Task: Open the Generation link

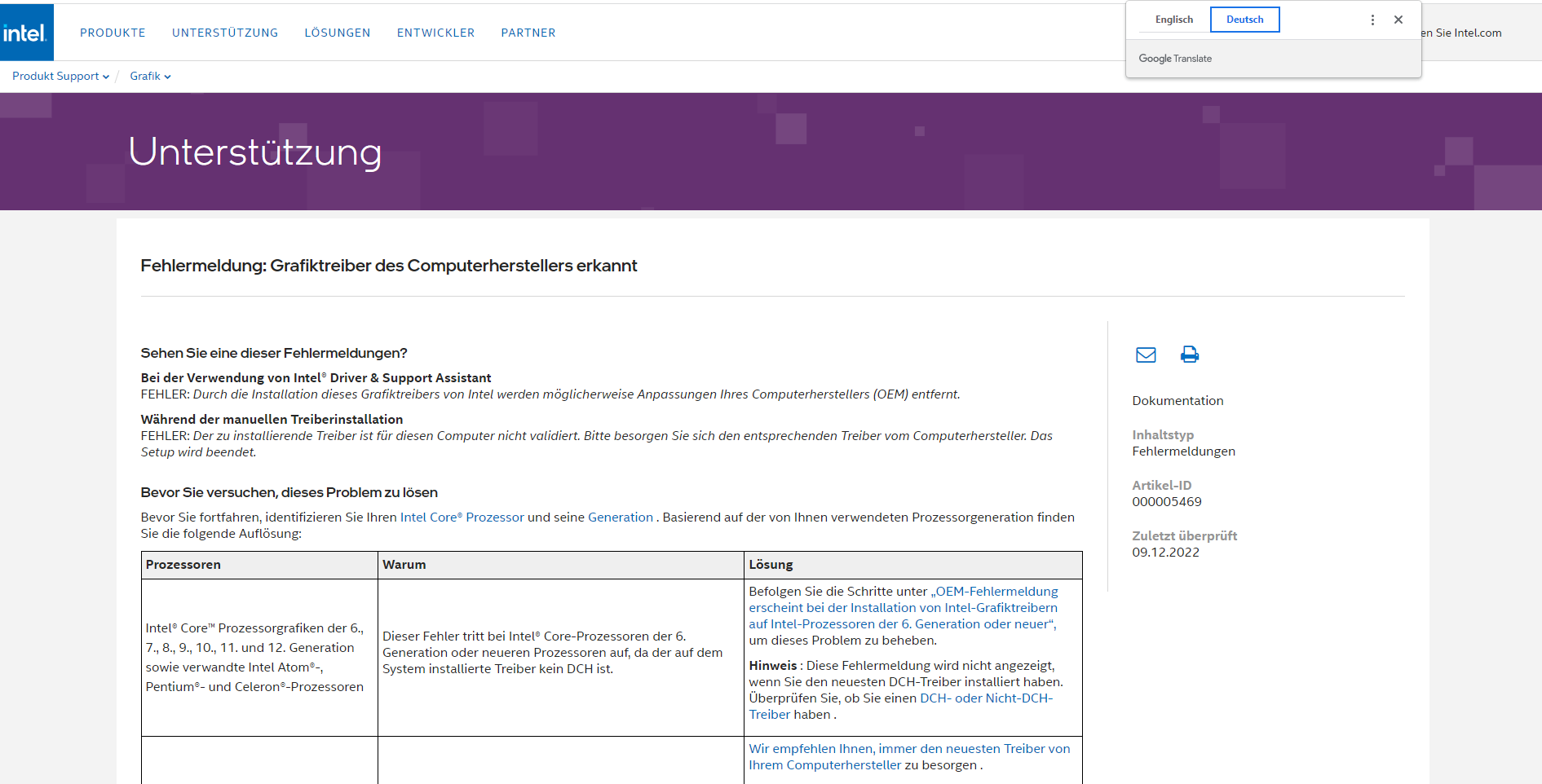Action: pos(621,518)
